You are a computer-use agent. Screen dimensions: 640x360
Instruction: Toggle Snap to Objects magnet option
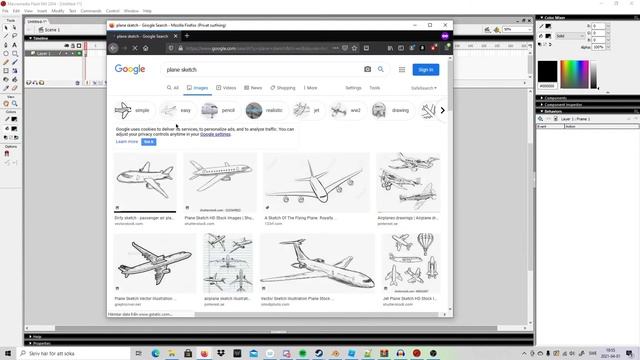(x=7, y=154)
